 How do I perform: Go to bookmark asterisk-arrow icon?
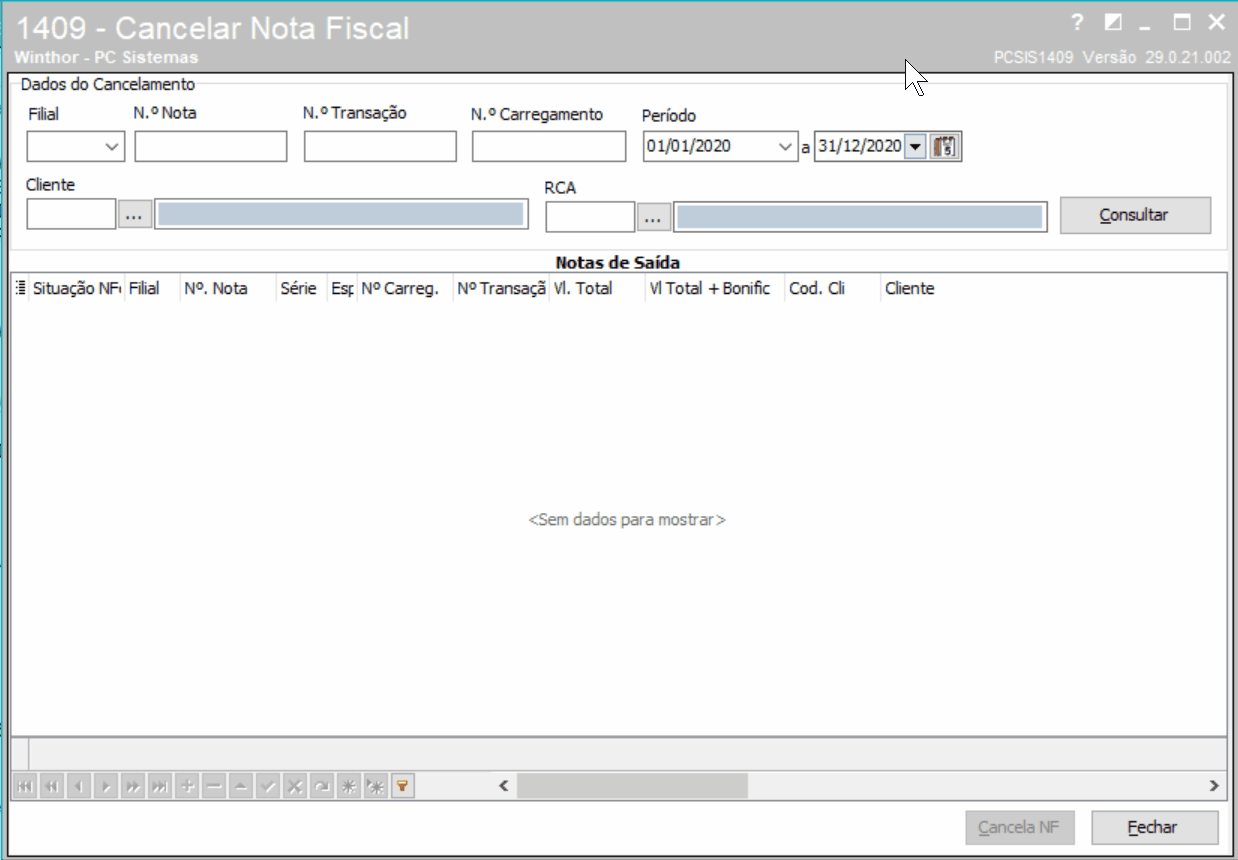[375, 787]
